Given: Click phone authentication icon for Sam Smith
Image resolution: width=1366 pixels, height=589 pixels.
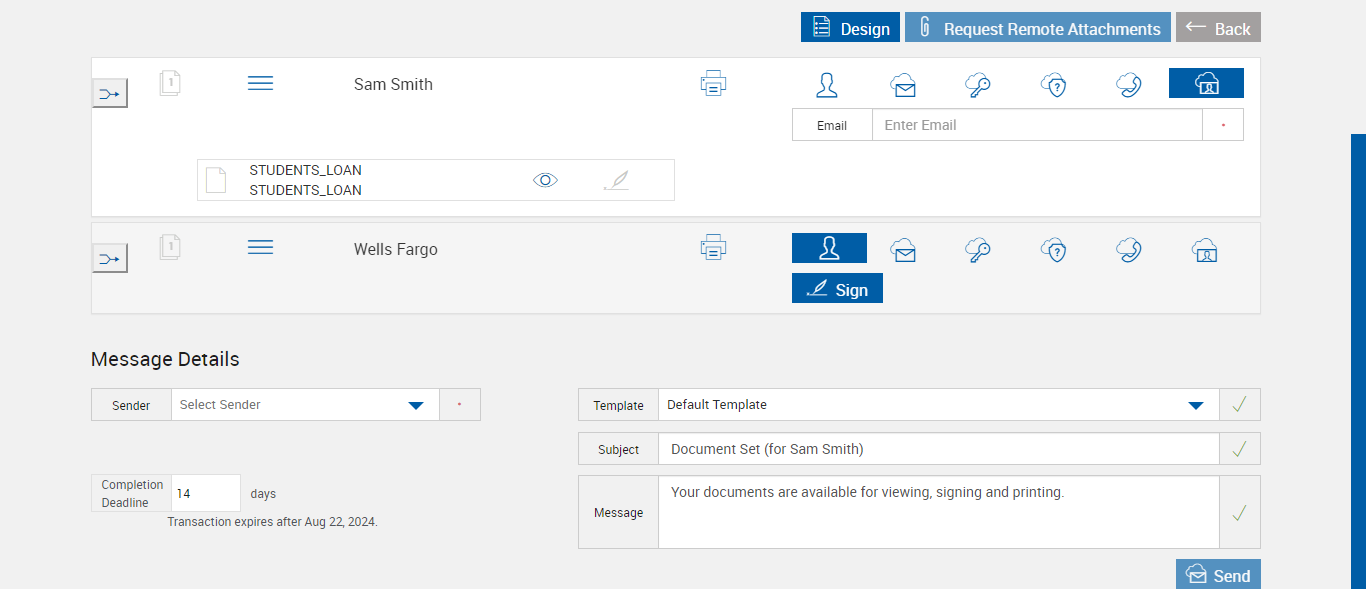Looking at the screenshot, I should tap(1129, 85).
